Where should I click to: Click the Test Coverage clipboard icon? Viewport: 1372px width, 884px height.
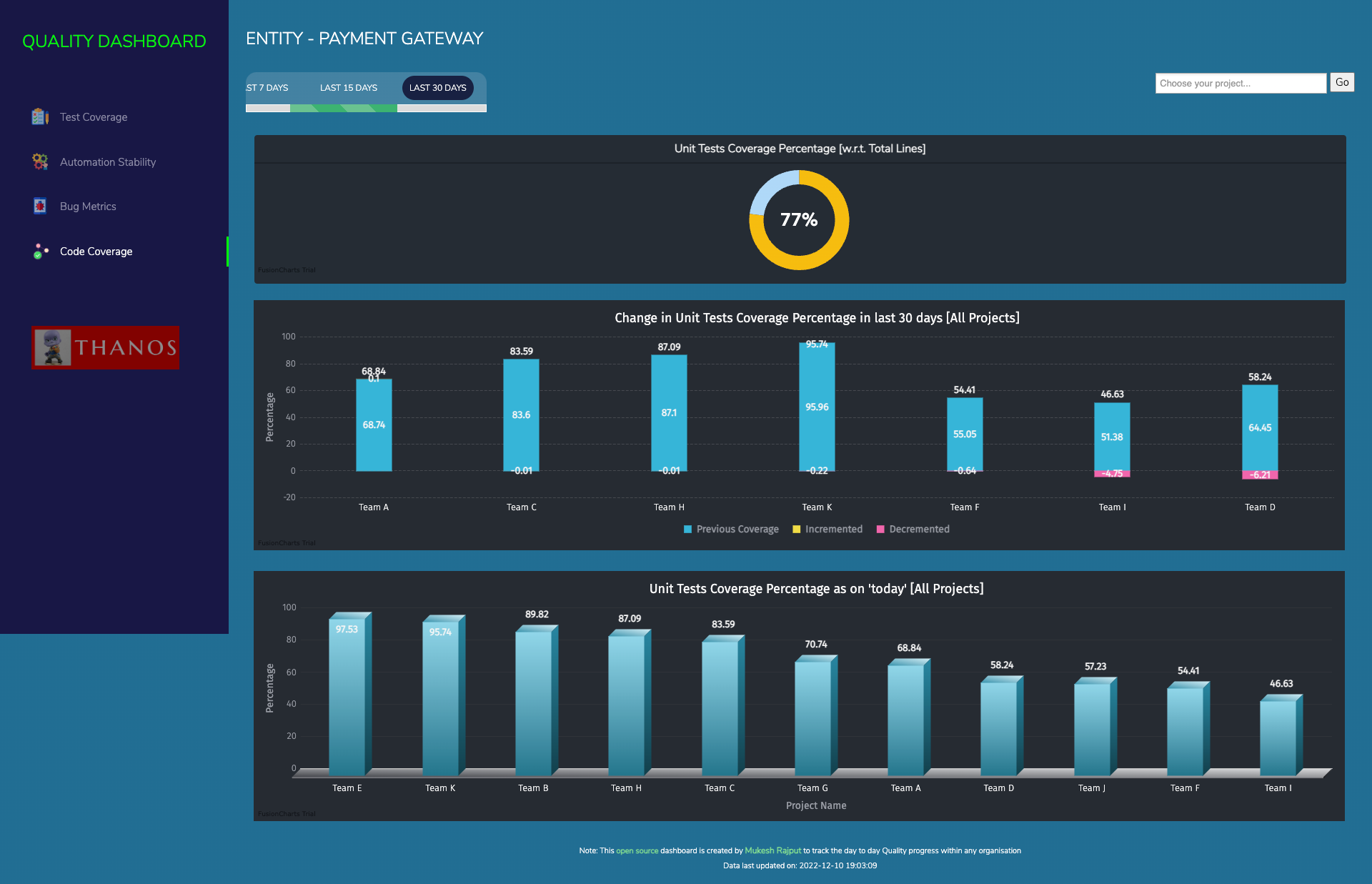click(40, 116)
